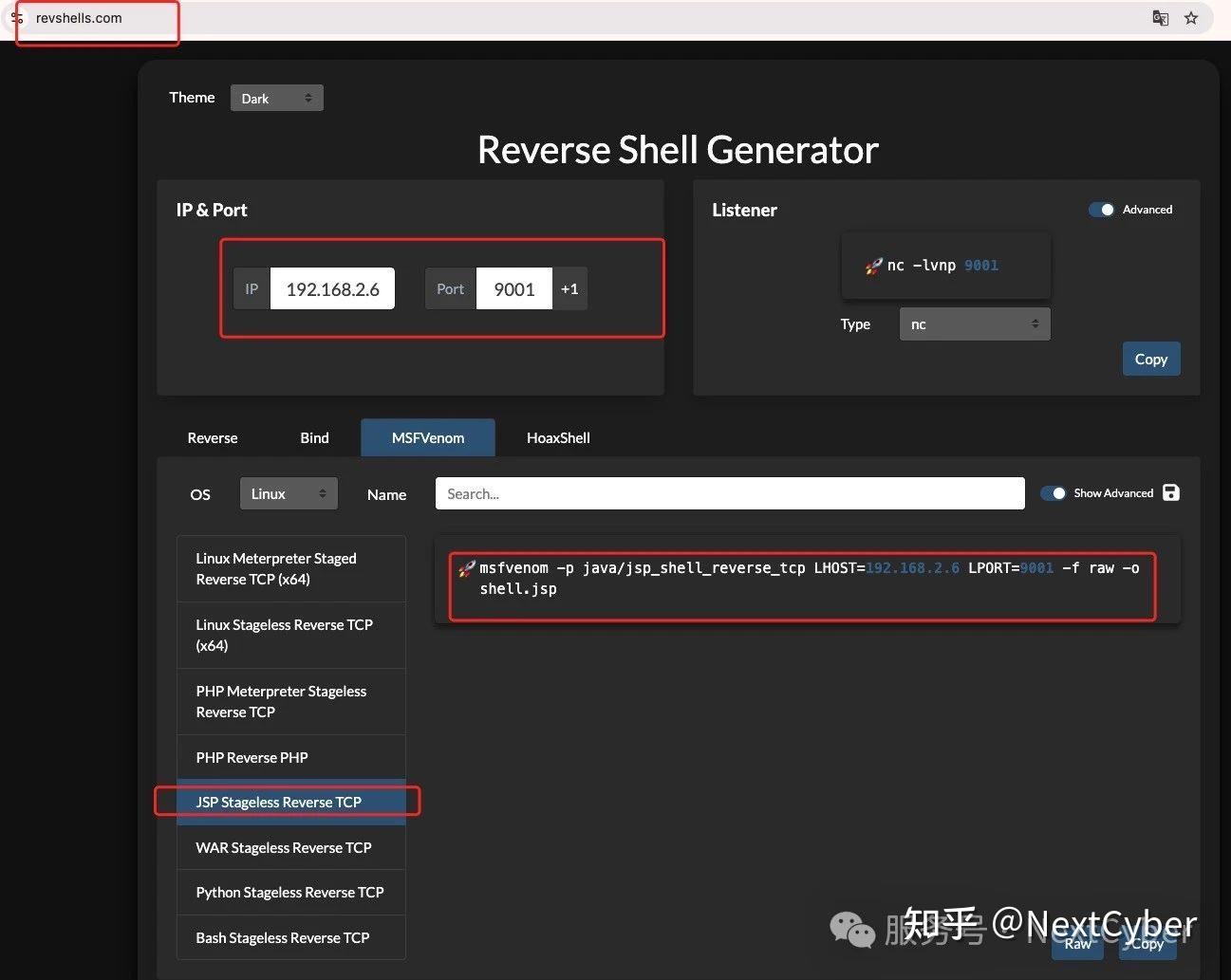Image resolution: width=1231 pixels, height=980 pixels.
Task: Click the msfvenom command text
Action: coord(809,578)
